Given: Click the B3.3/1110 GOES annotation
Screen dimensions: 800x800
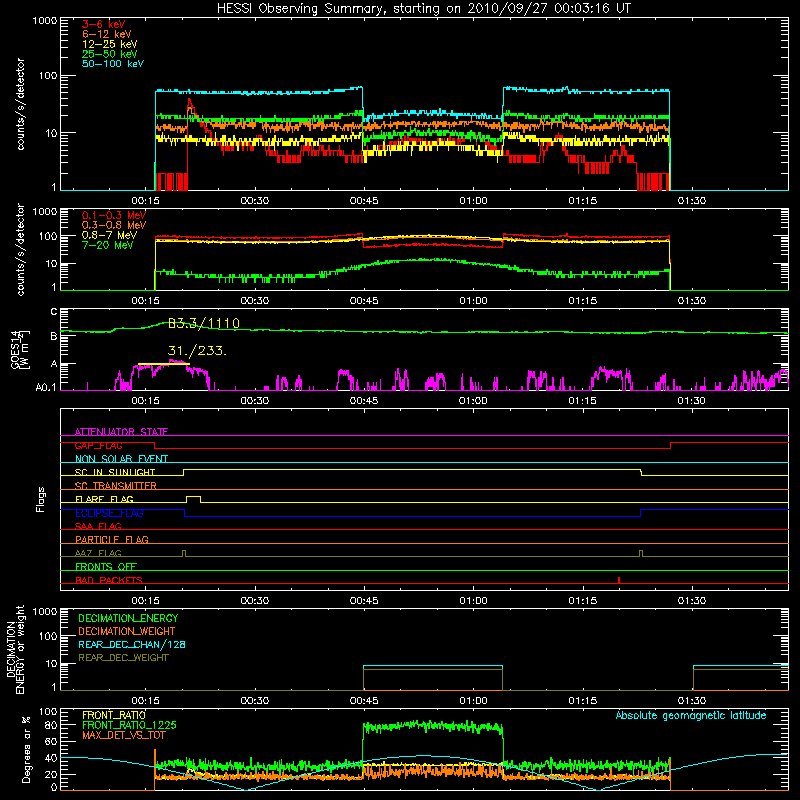Looking at the screenshot, I should (x=204, y=323).
